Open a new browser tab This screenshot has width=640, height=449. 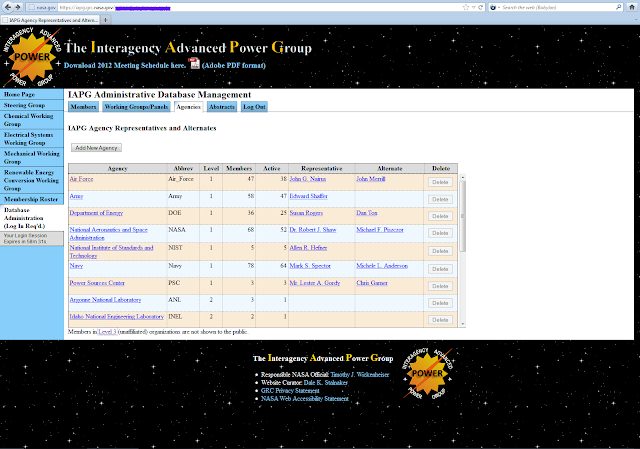coord(105,20)
